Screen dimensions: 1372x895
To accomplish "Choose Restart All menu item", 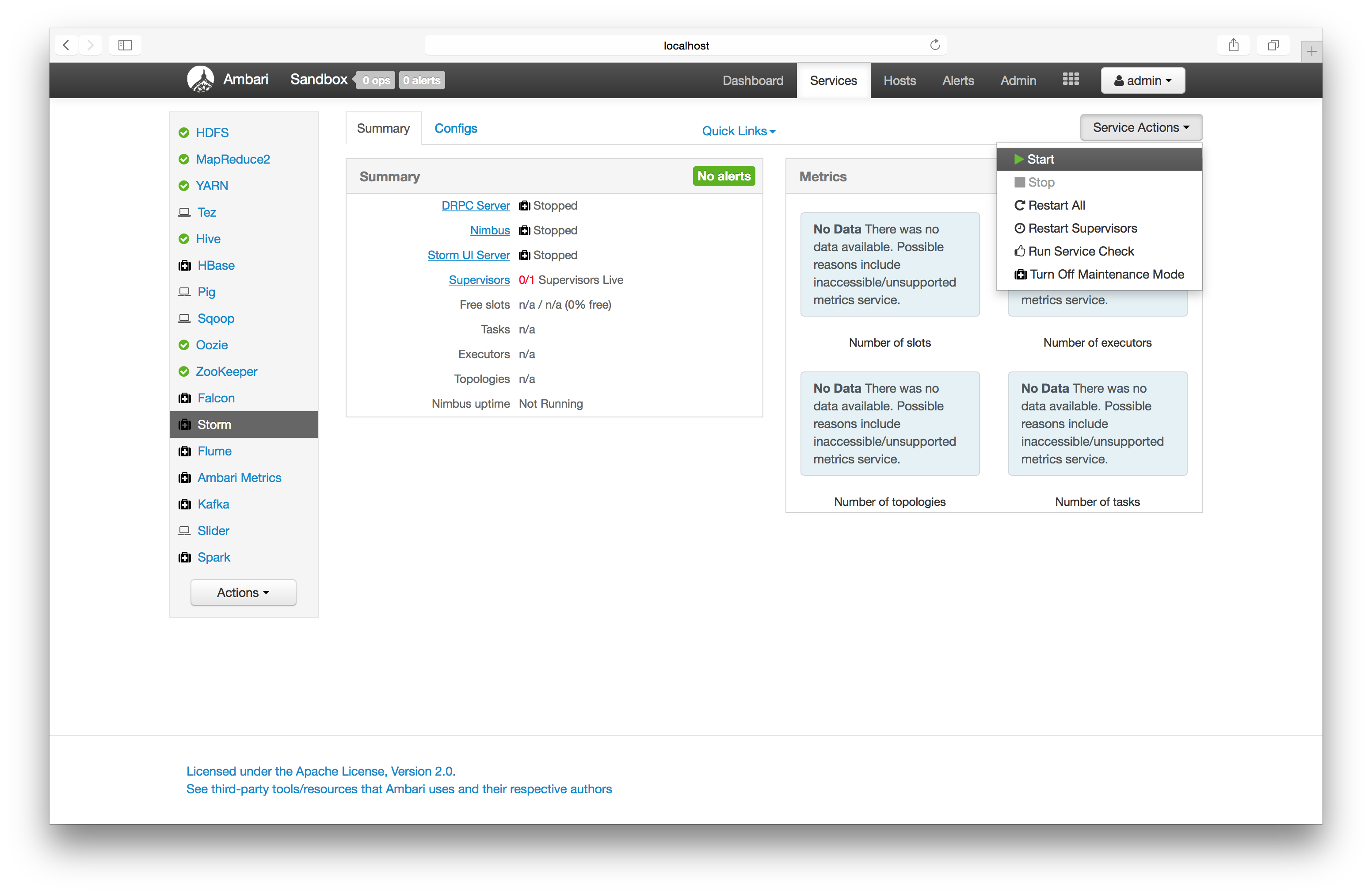I will coord(1056,205).
